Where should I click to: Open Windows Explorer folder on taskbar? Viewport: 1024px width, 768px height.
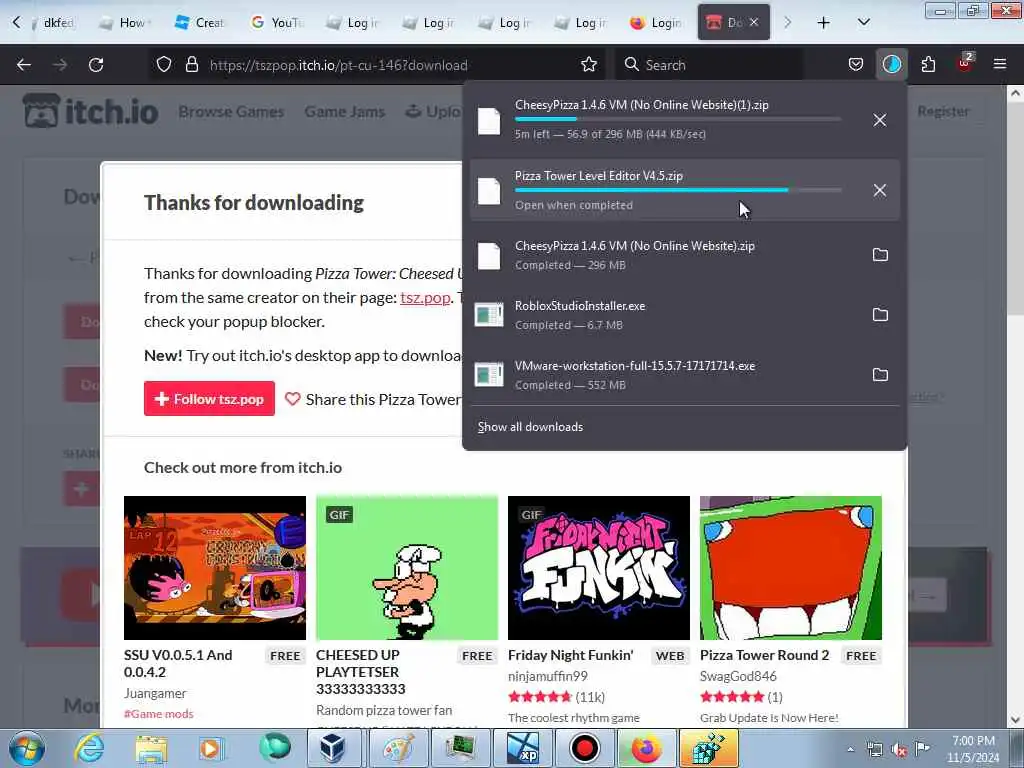click(151, 749)
